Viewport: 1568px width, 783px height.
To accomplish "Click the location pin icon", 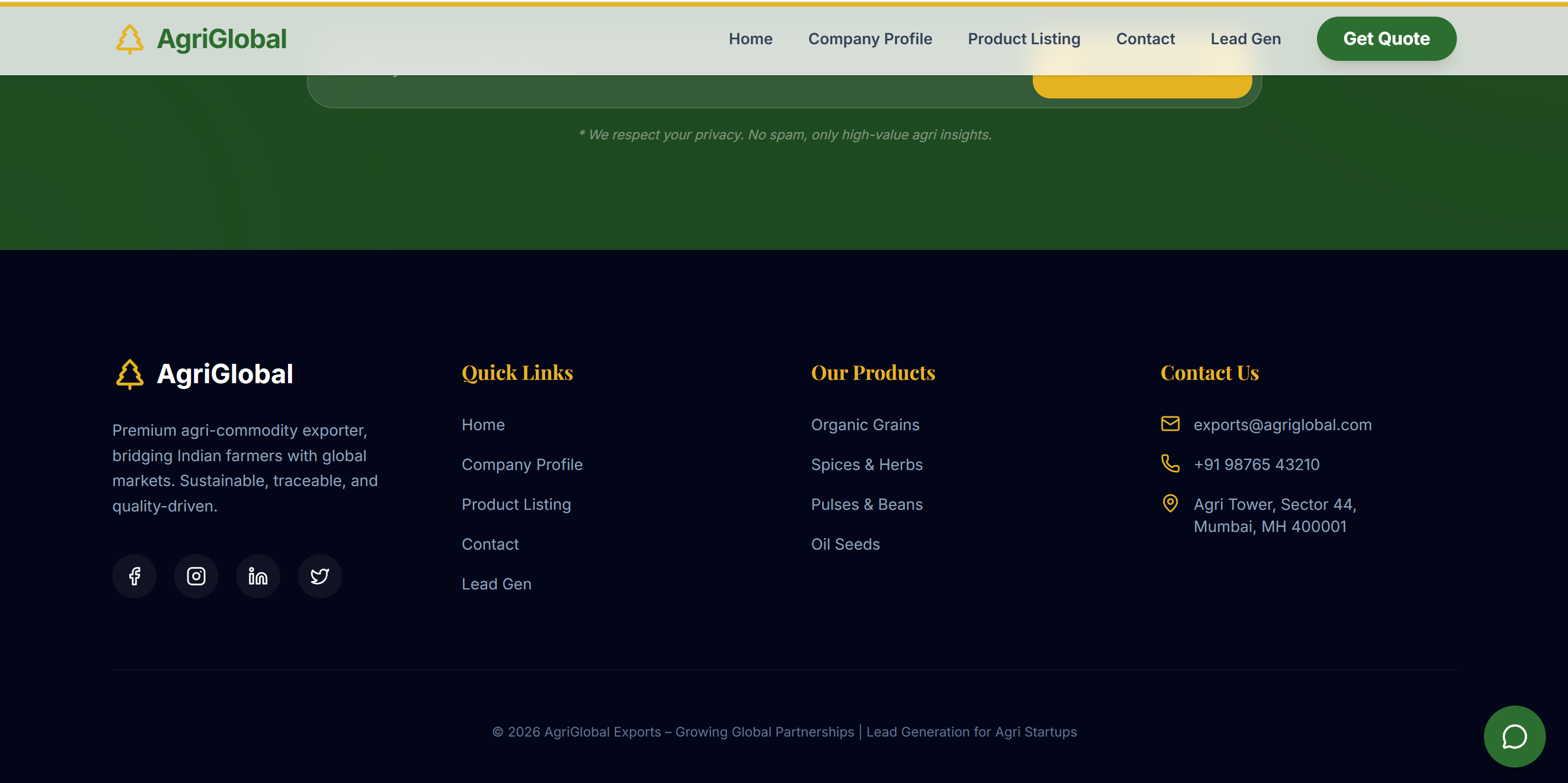I will tap(1170, 504).
